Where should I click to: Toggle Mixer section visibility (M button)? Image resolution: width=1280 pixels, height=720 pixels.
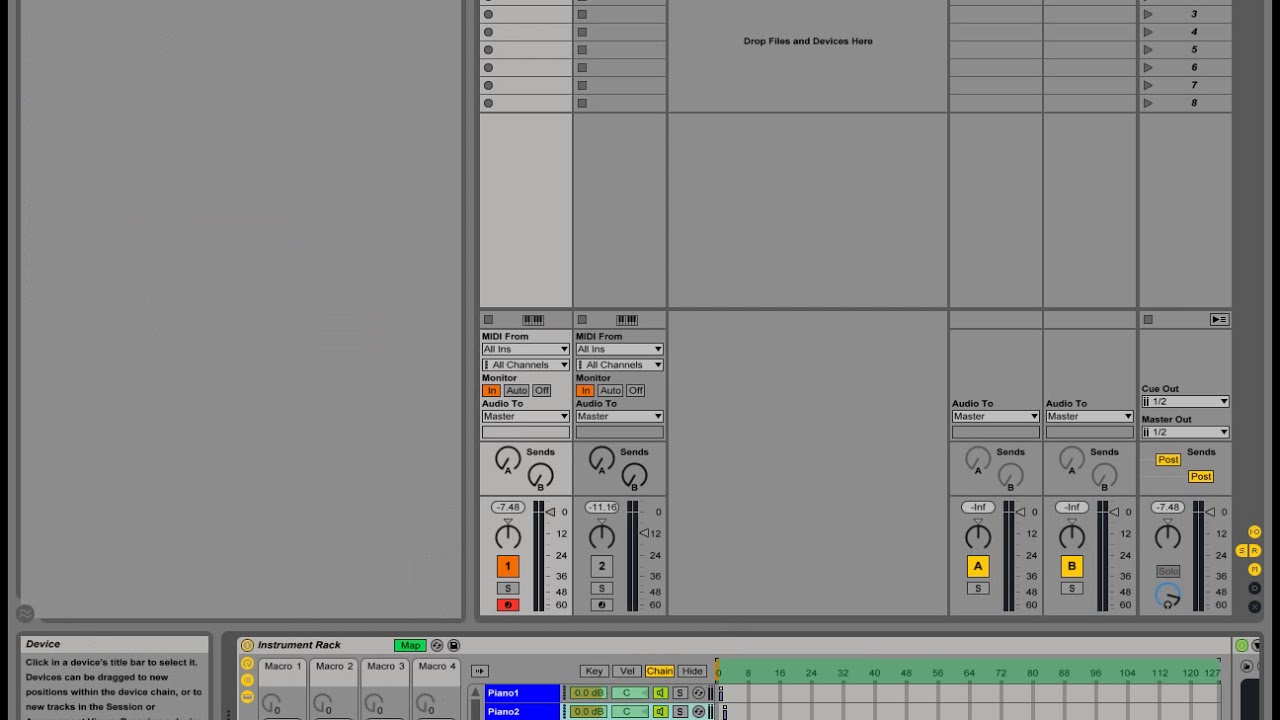click(1255, 569)
